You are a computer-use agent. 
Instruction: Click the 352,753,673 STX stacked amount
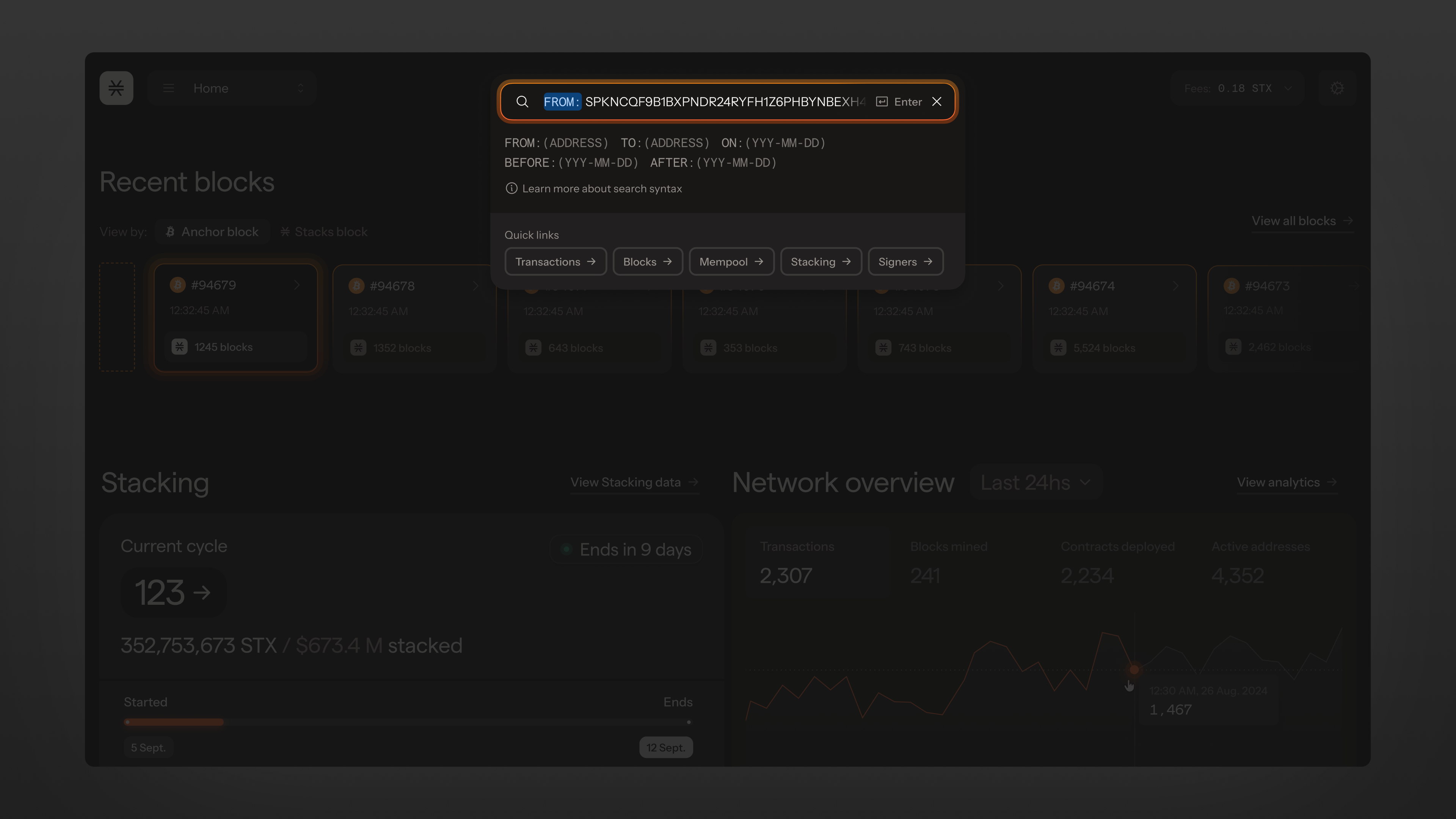click(x=198, y=645)
